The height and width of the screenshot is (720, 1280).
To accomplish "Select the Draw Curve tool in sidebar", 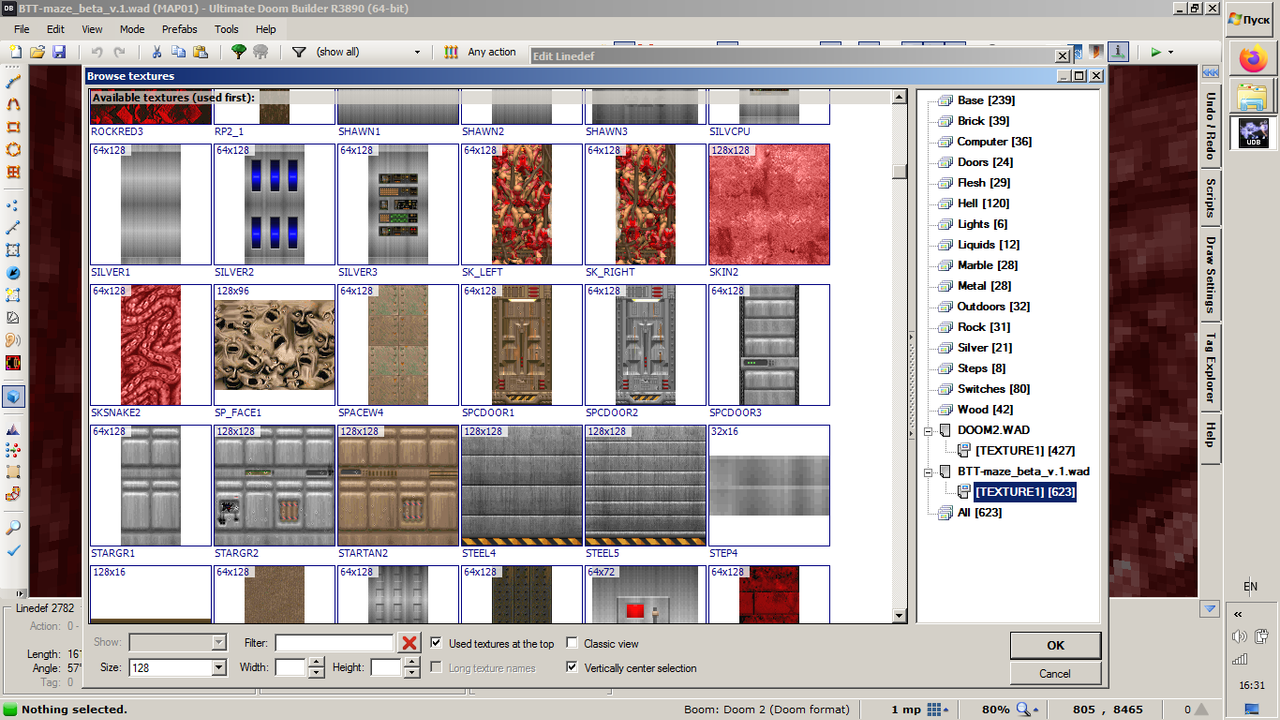I will pos(14,104).
